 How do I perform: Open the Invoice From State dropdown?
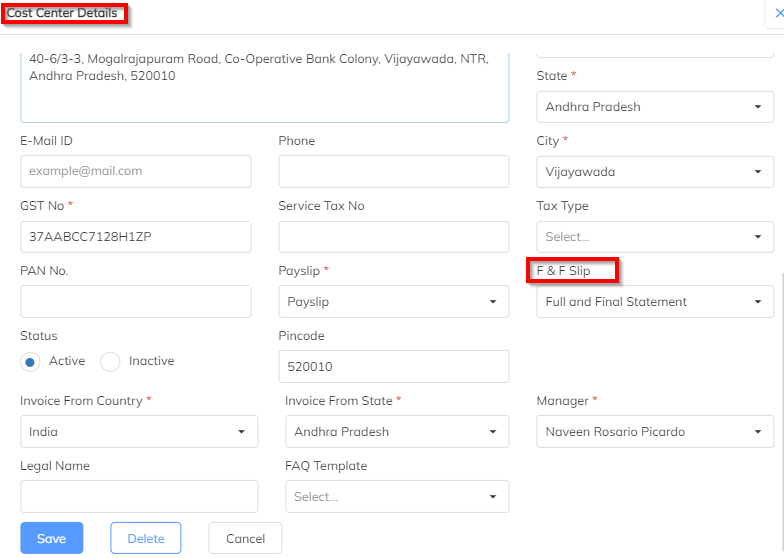click(x=397, y=432)
